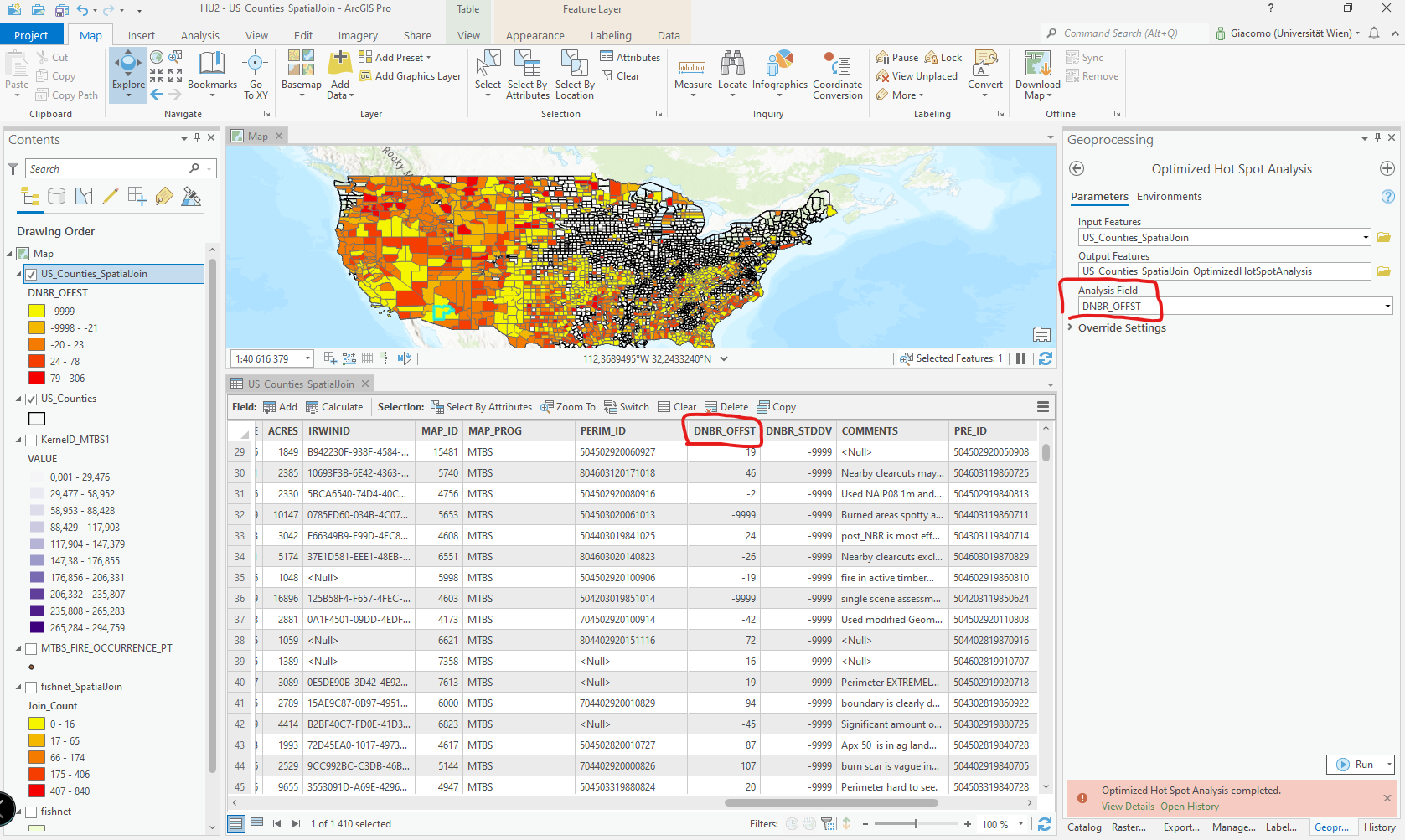Click the Run geoprocessing button

pos(1360,764)
